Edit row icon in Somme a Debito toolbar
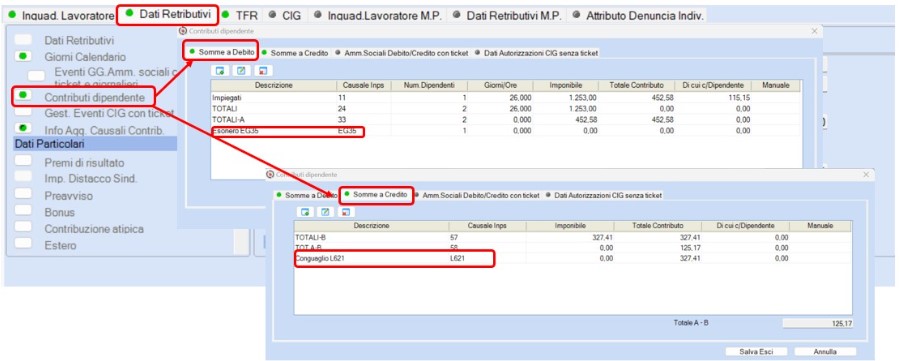 241,71
